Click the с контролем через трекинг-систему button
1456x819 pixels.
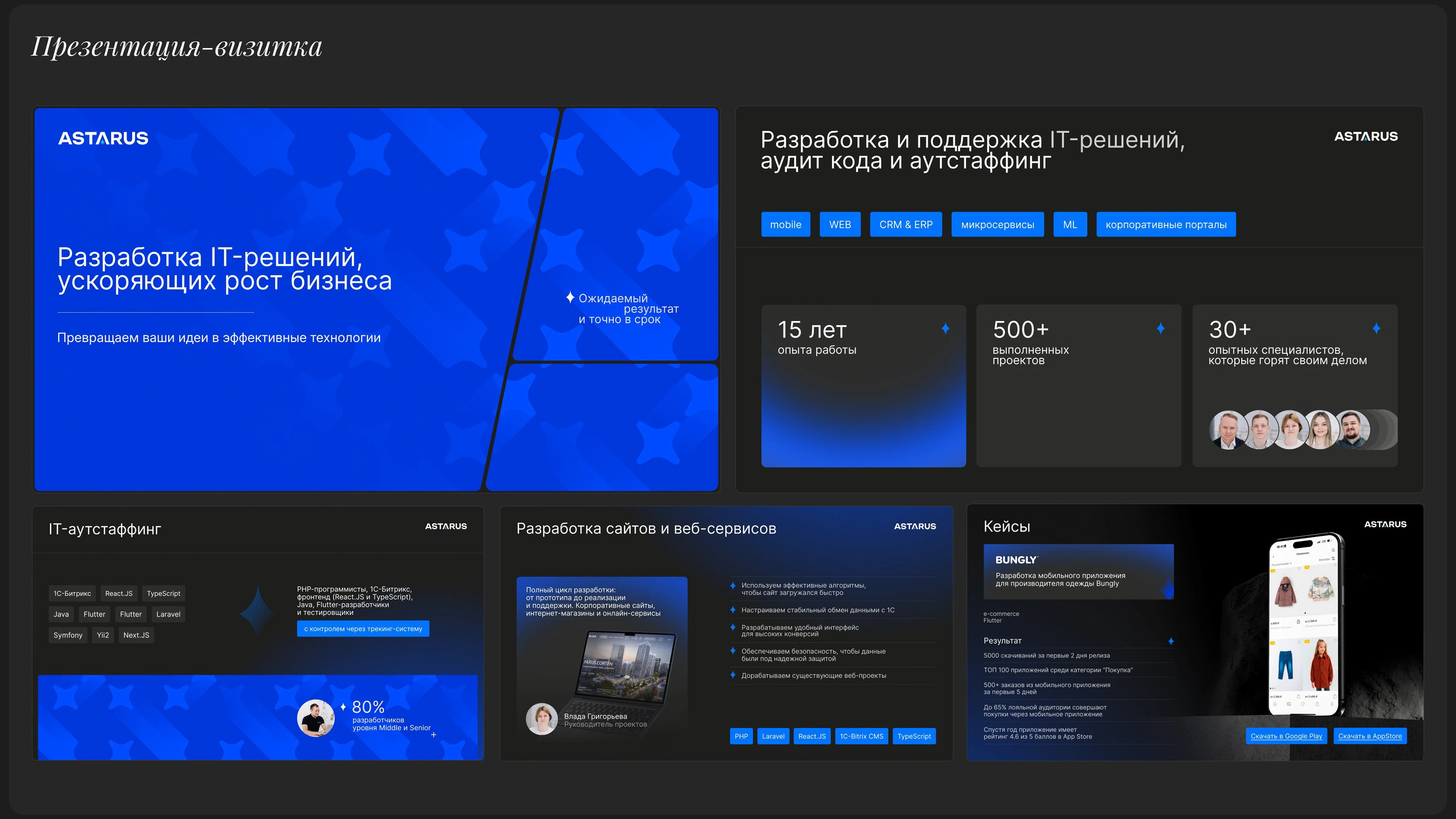click(363, 629)
